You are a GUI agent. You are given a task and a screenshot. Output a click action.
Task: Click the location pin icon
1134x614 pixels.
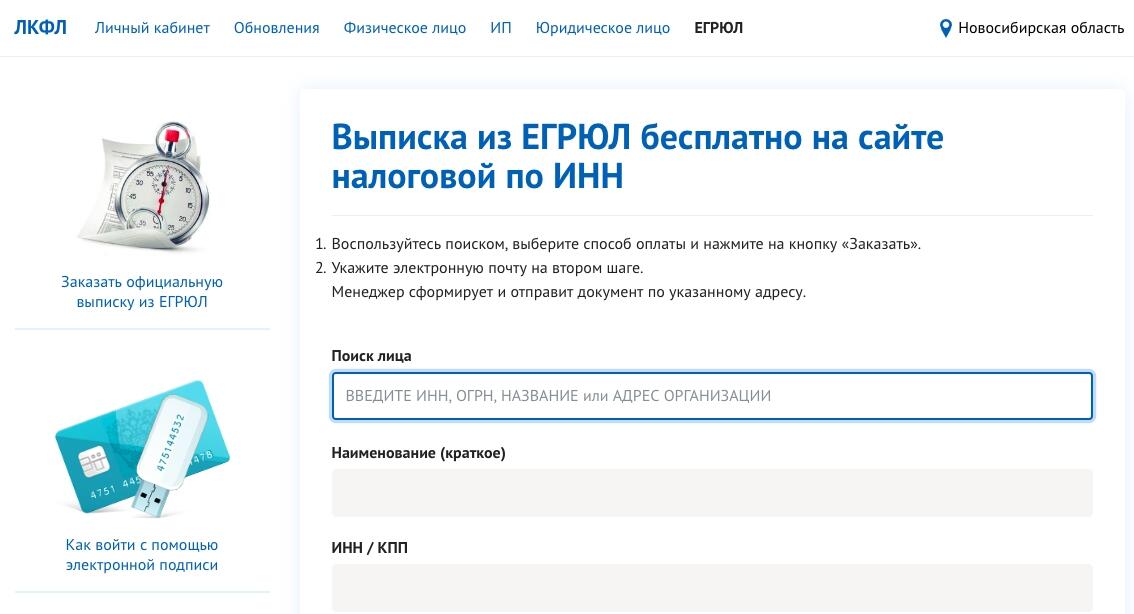pyautogui.click(x=945, y=28)
